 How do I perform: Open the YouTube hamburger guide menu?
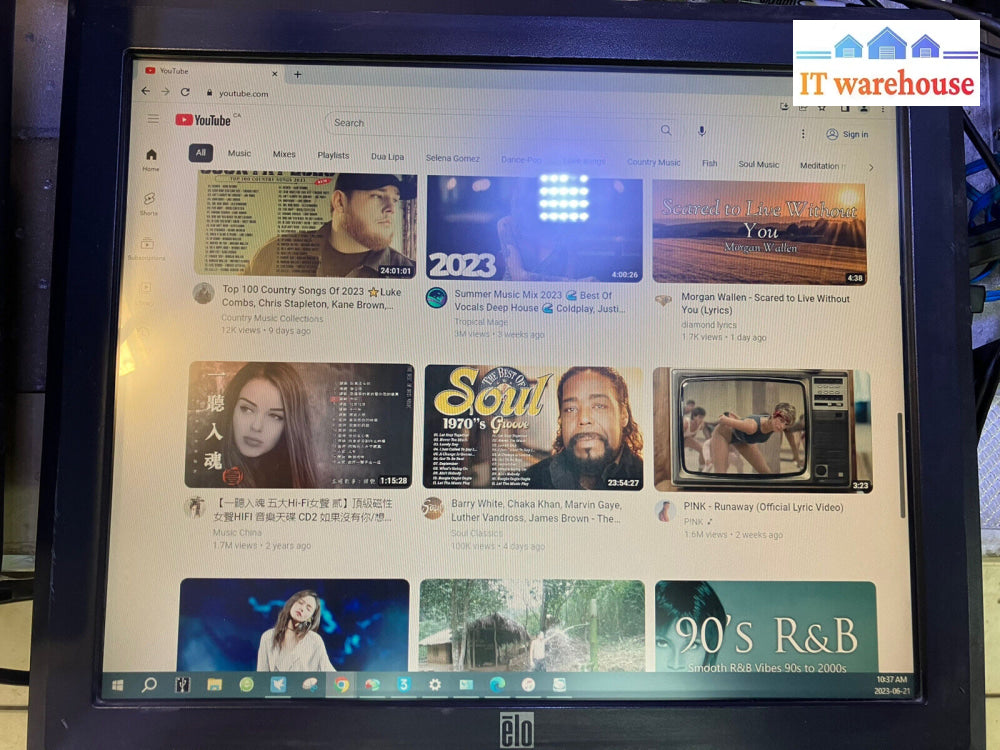point(153,119)
